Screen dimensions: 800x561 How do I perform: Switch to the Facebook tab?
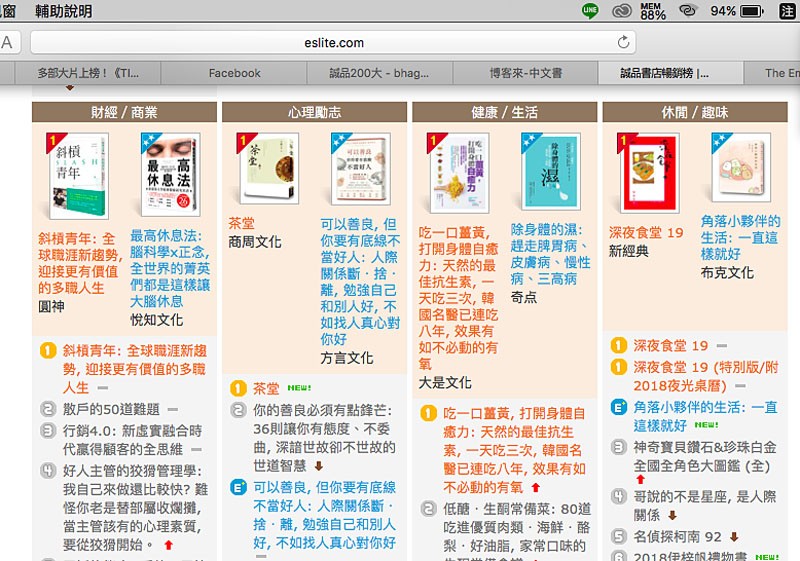point(234,73)
